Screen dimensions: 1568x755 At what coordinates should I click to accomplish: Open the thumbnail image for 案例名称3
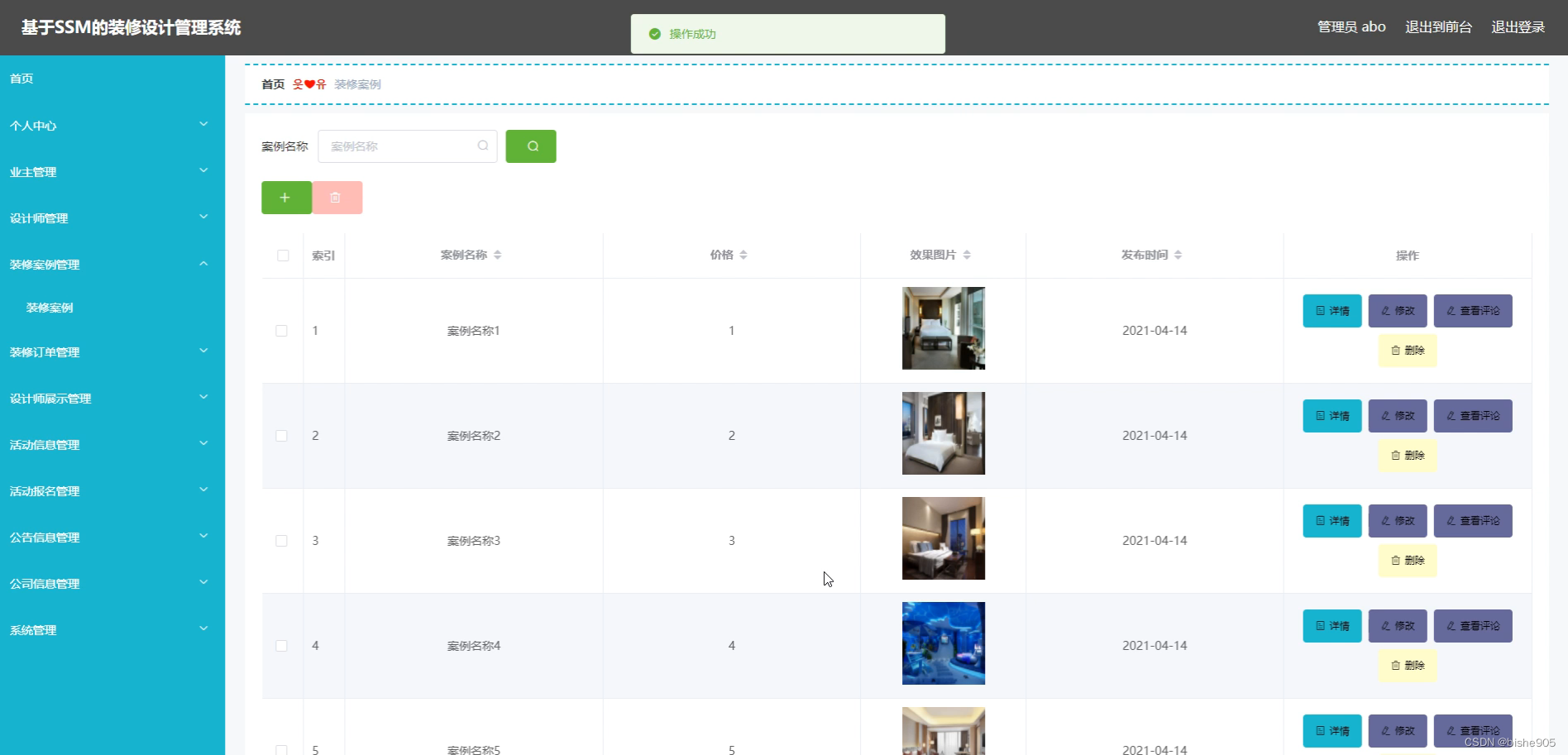click(944, 538)
